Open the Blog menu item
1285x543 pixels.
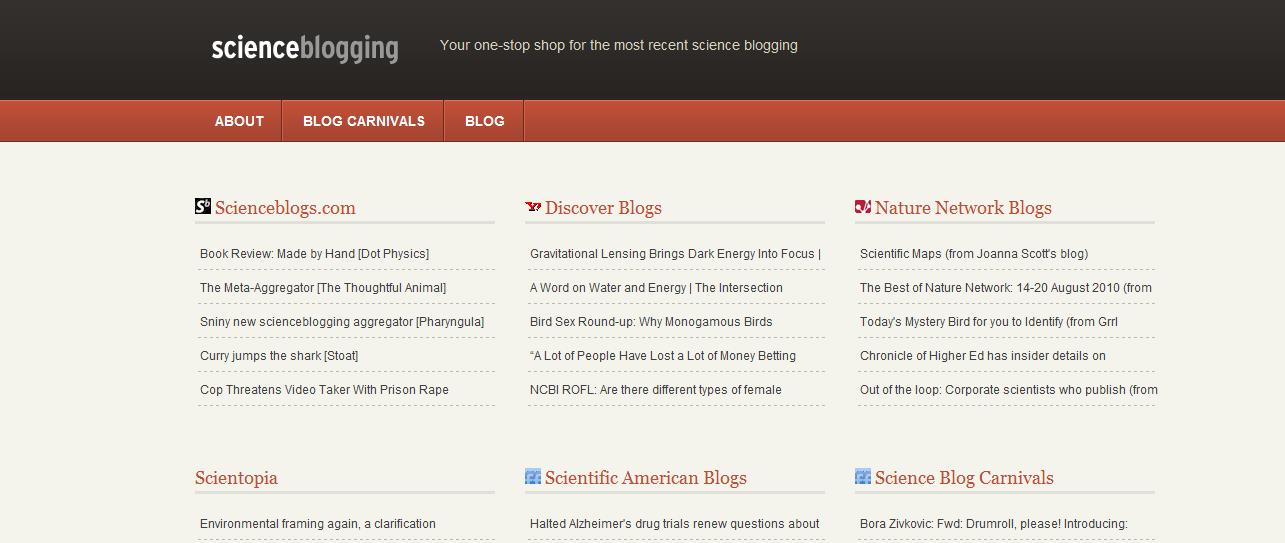[x=485, y=121]
